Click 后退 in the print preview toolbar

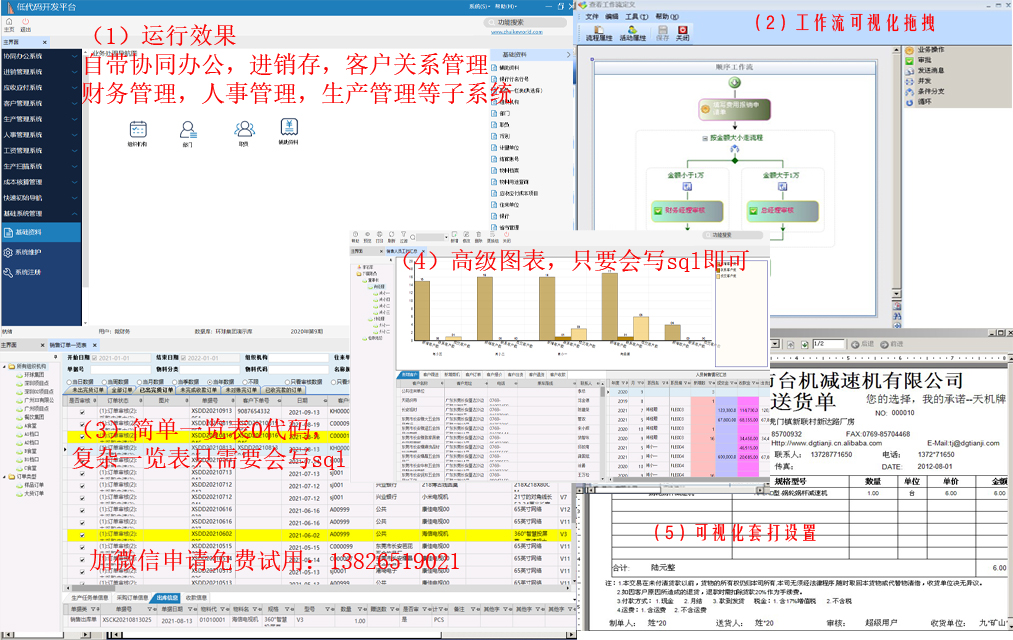click(862, 344)
